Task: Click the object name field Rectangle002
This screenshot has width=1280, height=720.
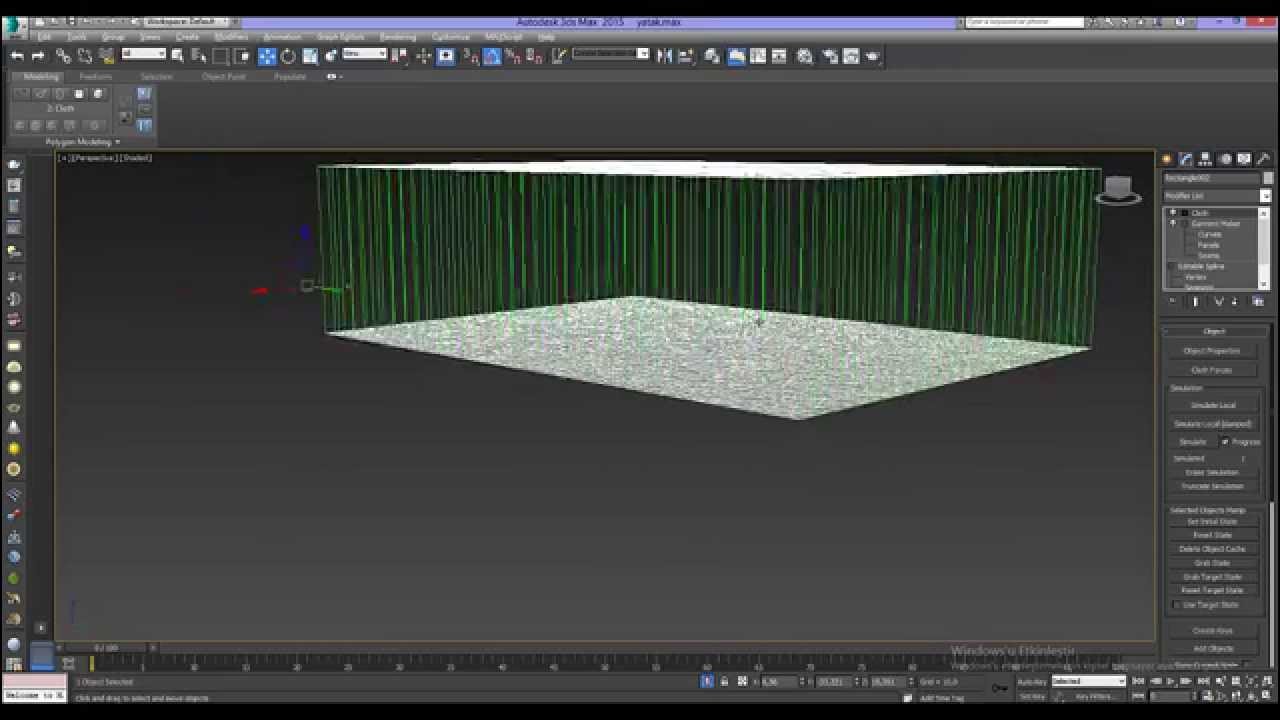Action: 1211,178
